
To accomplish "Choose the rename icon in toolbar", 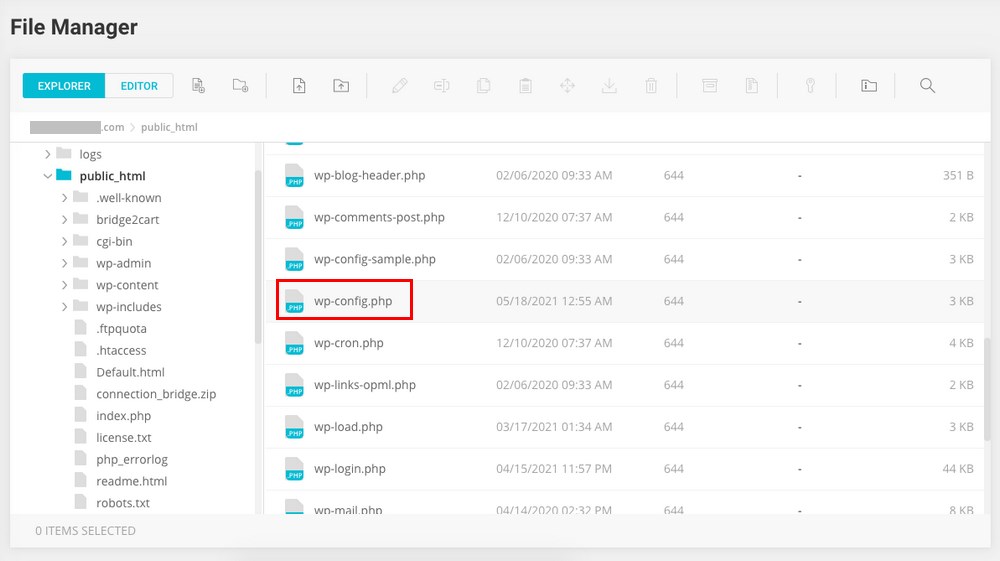I will tap(441, 85).
